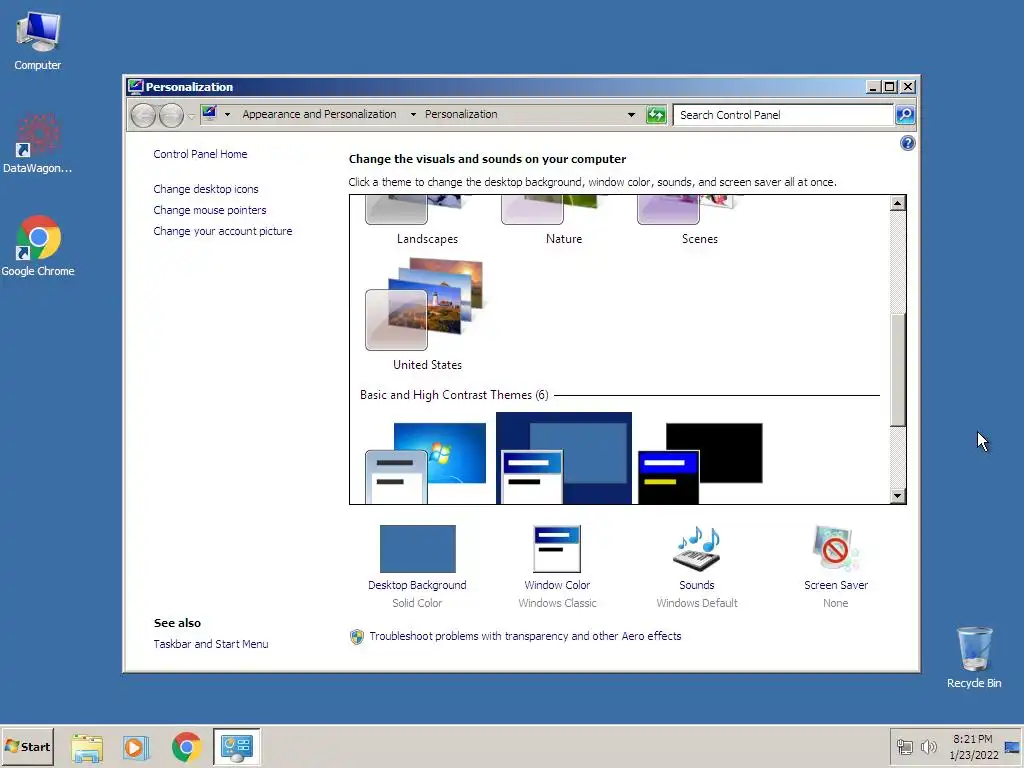
Task: Open Control Panel Home link
Action: (x=200, y=154)
